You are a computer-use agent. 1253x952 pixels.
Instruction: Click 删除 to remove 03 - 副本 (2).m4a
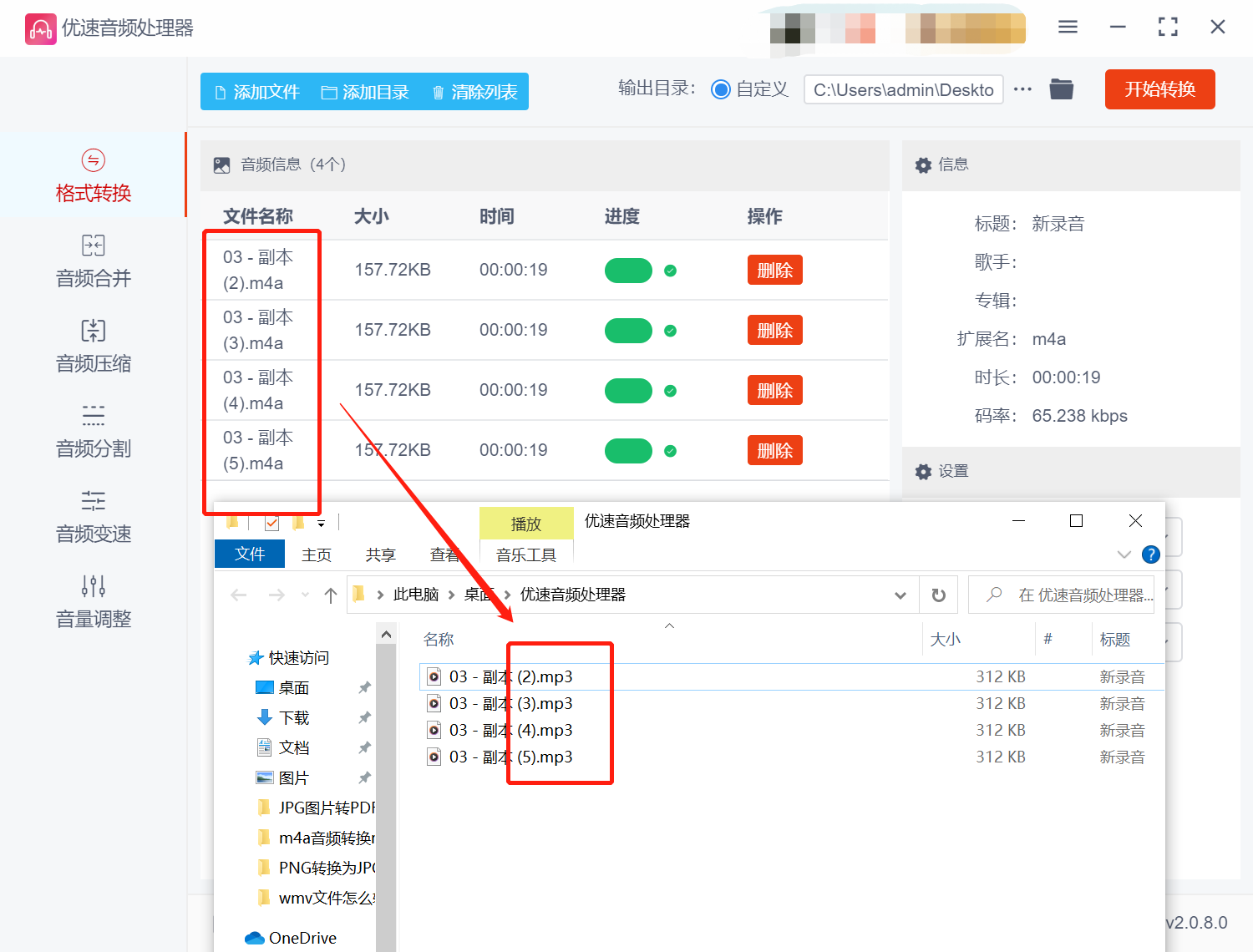(x=774, y=270)
